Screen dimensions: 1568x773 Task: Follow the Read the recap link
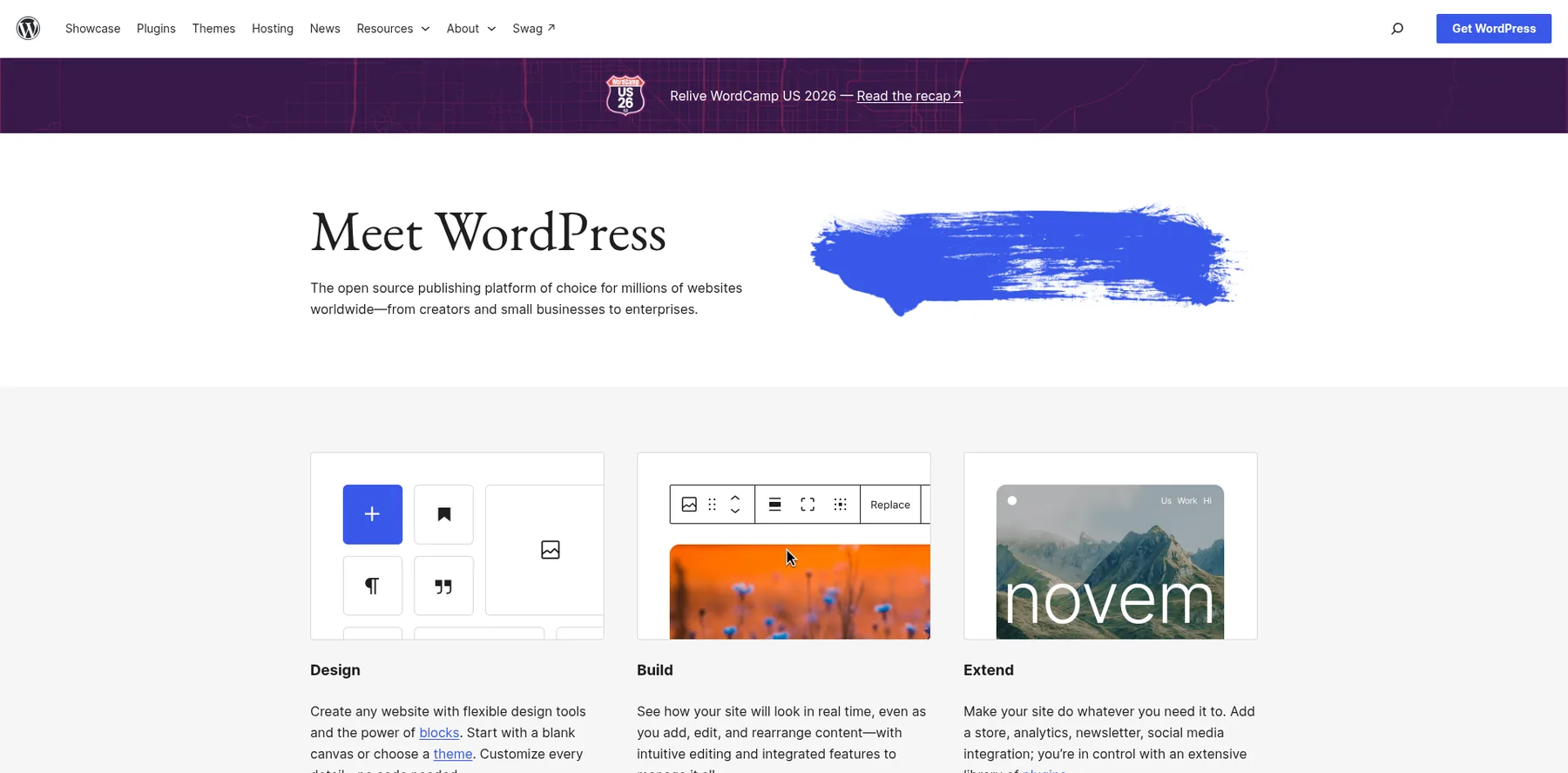[x=909, y=96]
